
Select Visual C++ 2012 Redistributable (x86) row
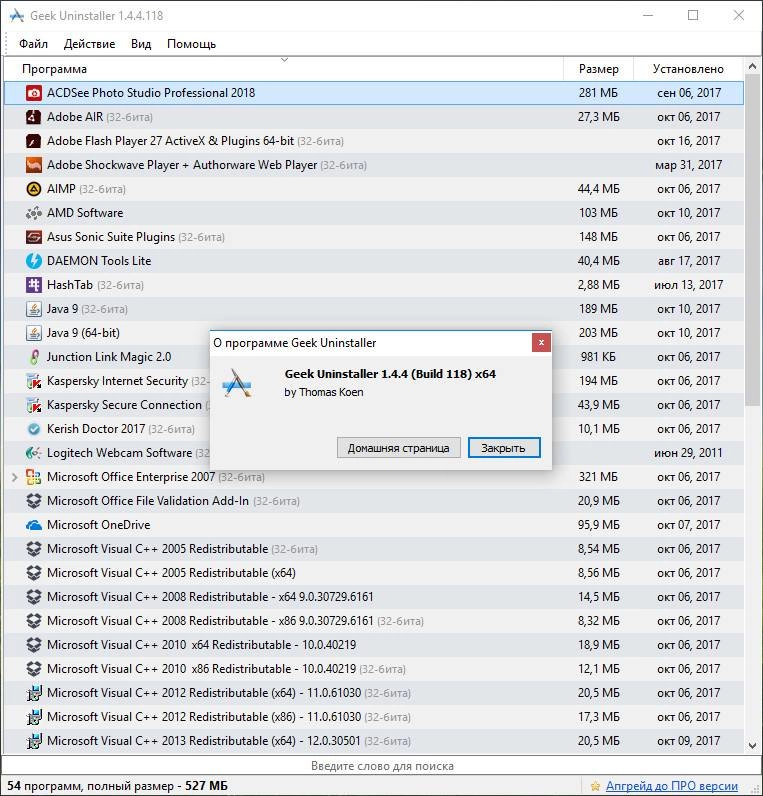374,717
